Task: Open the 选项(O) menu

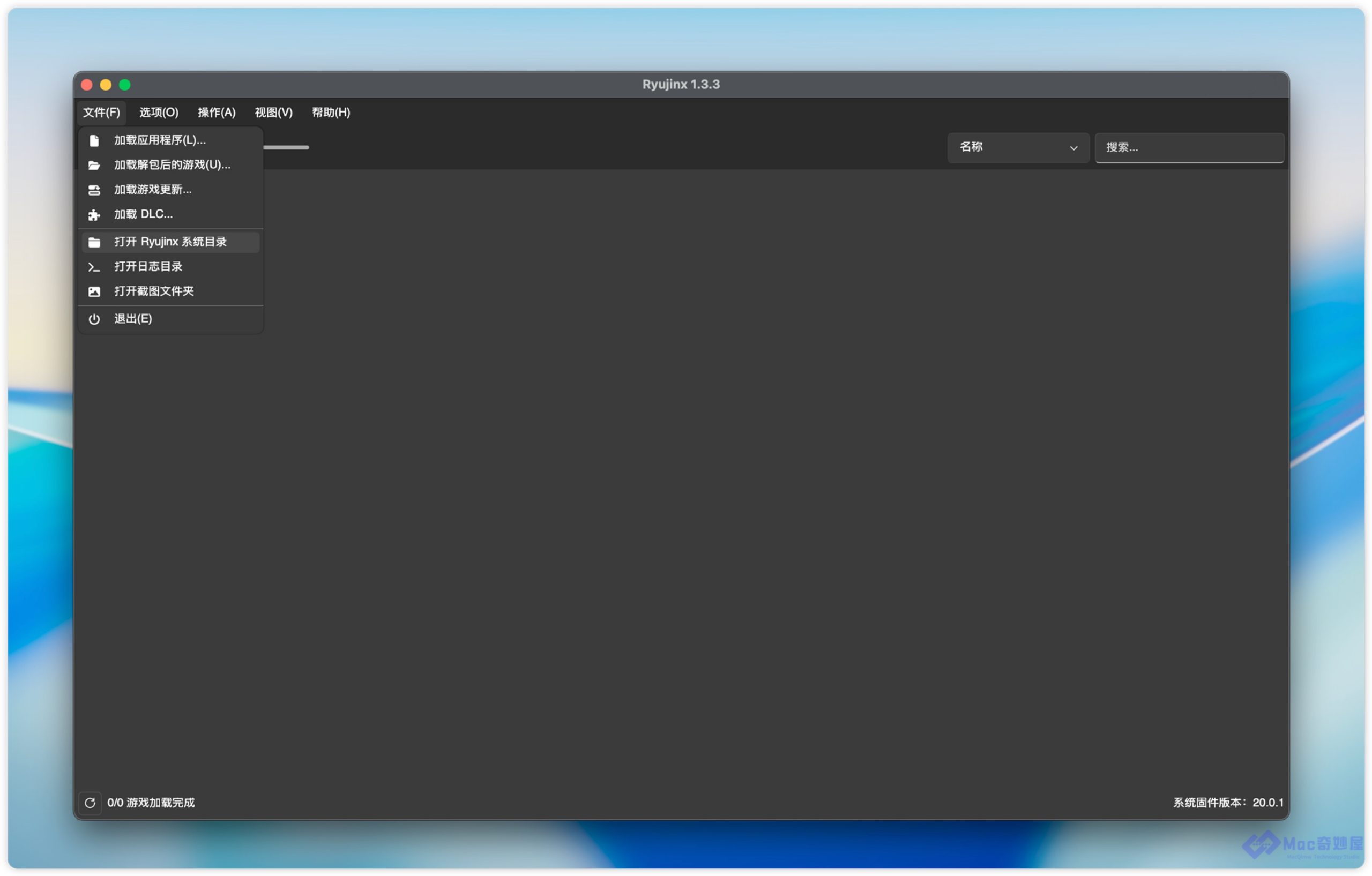Action: pyautogui.click(x=159, y=112)
